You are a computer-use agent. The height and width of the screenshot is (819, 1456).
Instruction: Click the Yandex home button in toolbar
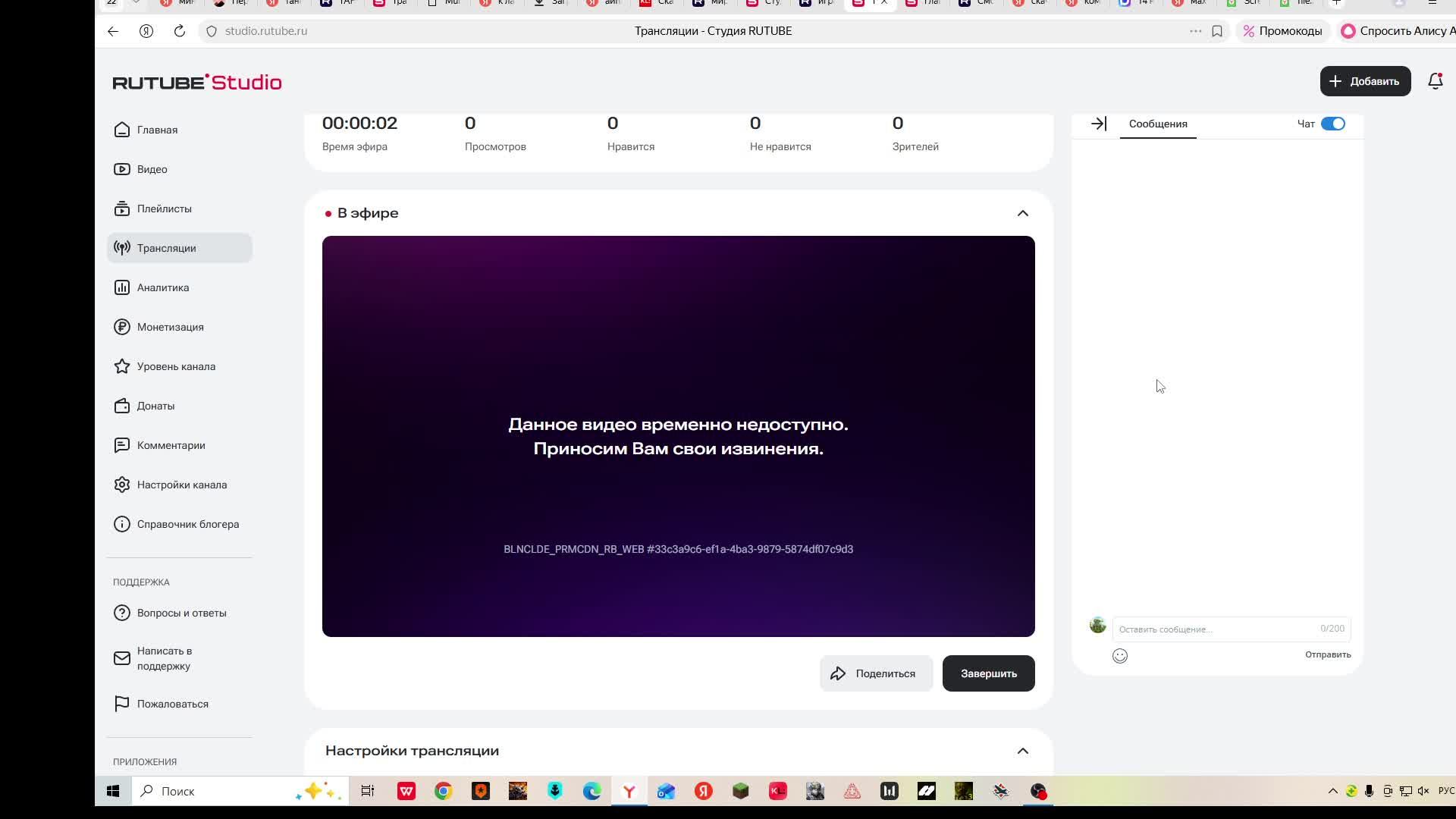(146, 31)
